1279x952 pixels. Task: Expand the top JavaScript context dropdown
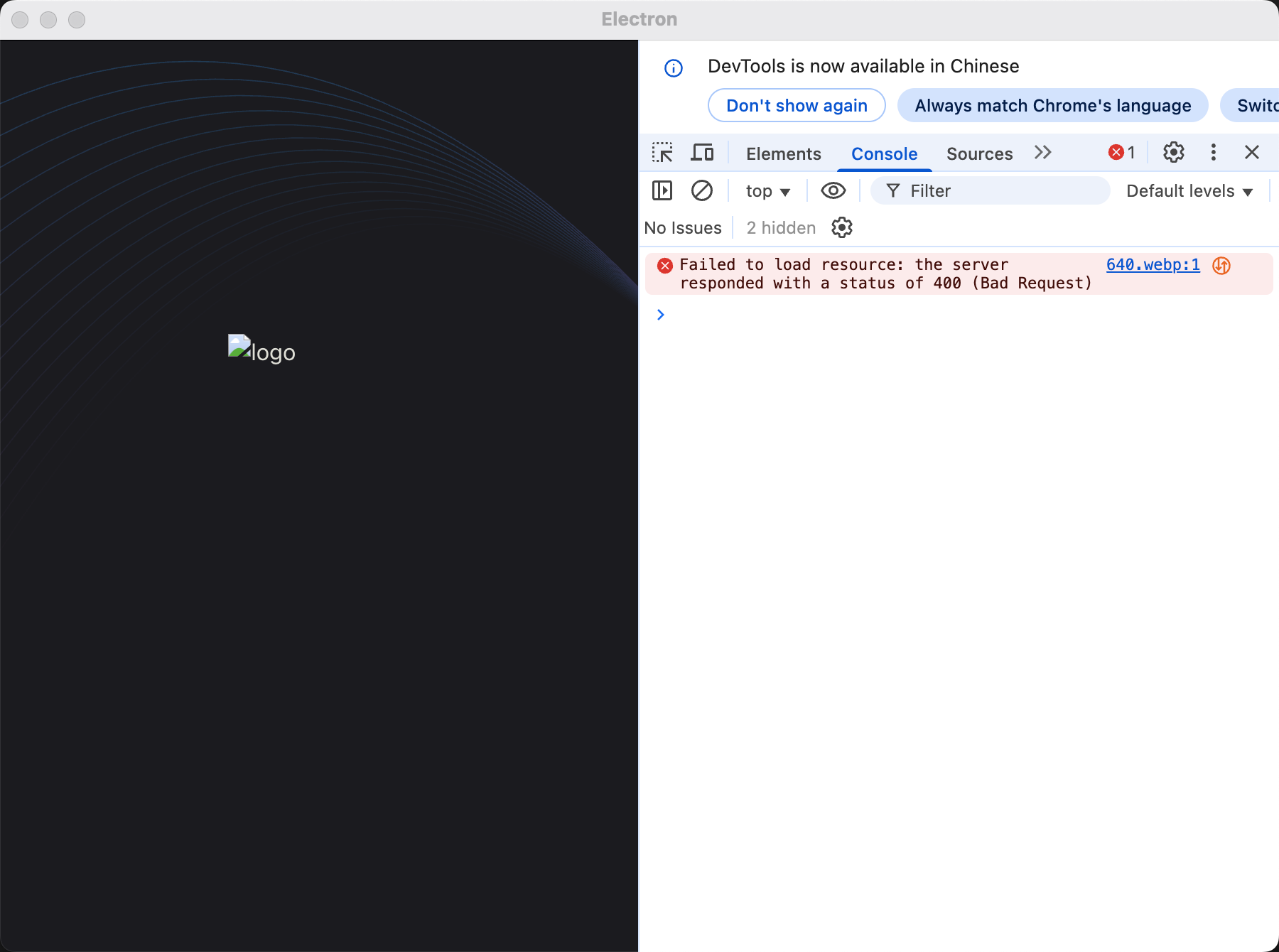tap(767, 191)
